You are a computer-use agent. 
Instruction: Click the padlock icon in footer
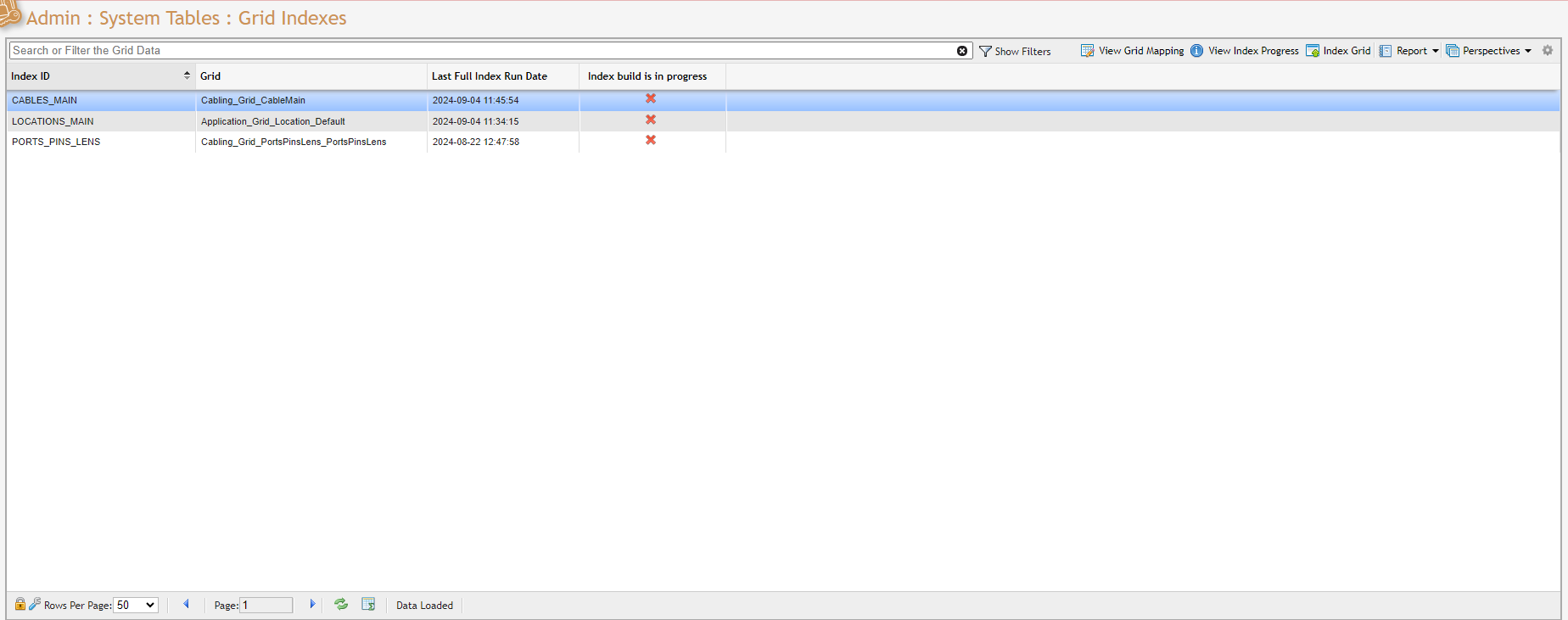[x=20, y=604]
